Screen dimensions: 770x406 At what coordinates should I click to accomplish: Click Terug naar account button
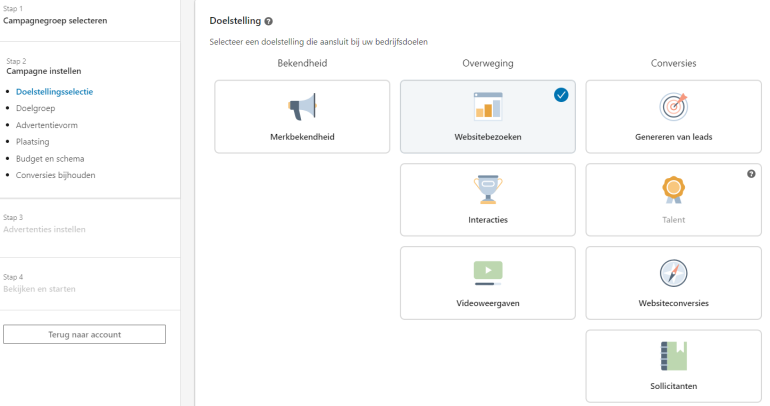(84, 334)
